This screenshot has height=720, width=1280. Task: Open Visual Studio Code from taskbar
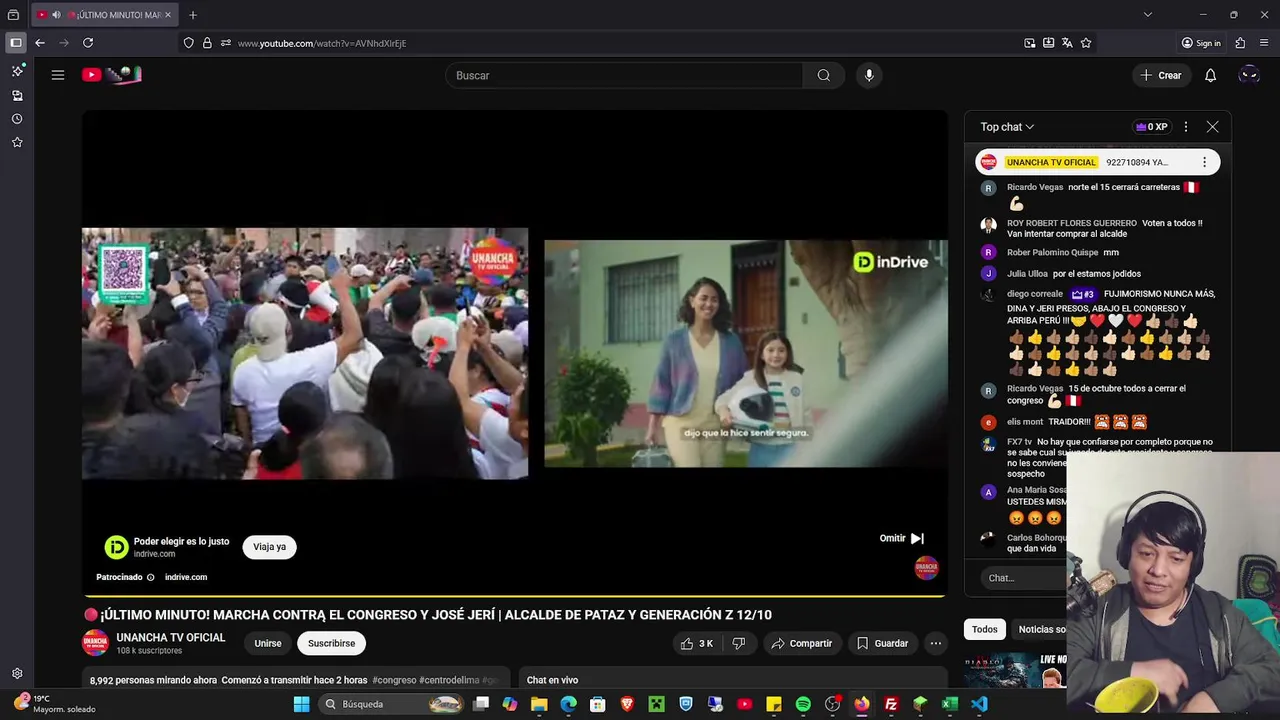tap(979, 704)
